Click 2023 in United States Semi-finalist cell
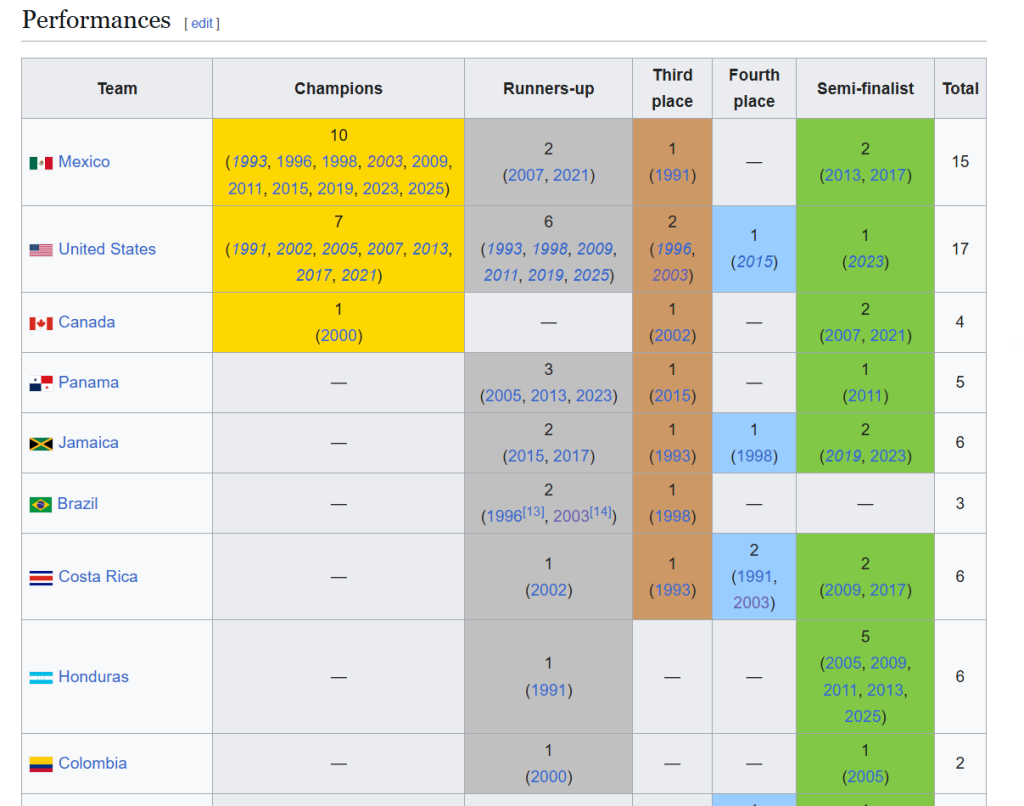This screenshot has width=1024, height=806. click(x=865, y=262)
